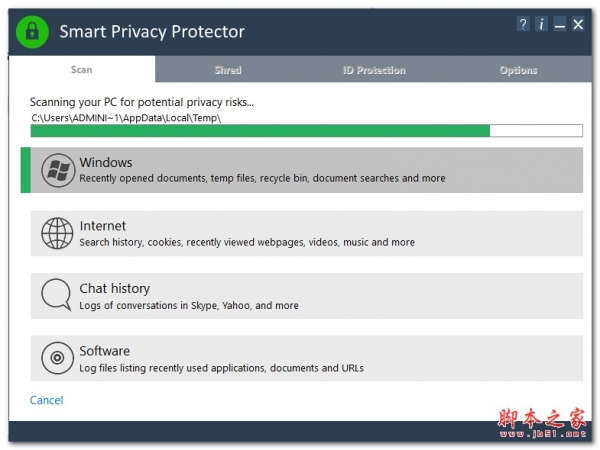The width and height of the screenshot is (600, 450).
Task: Open the Options tab
Action: (x=519, y=70)
